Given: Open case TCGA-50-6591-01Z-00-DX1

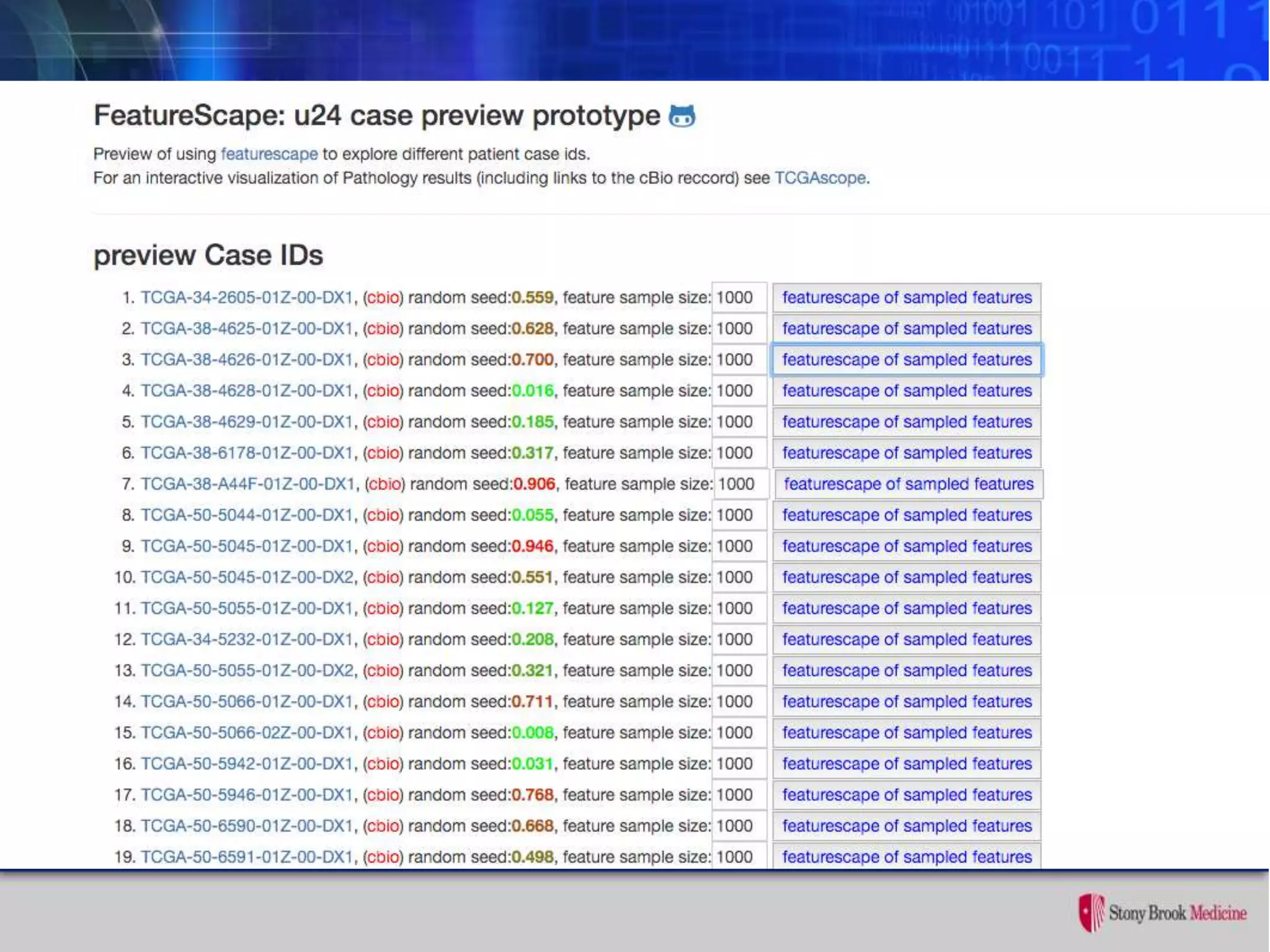Looking at the screenshot, I should click(x=246, y=857).
